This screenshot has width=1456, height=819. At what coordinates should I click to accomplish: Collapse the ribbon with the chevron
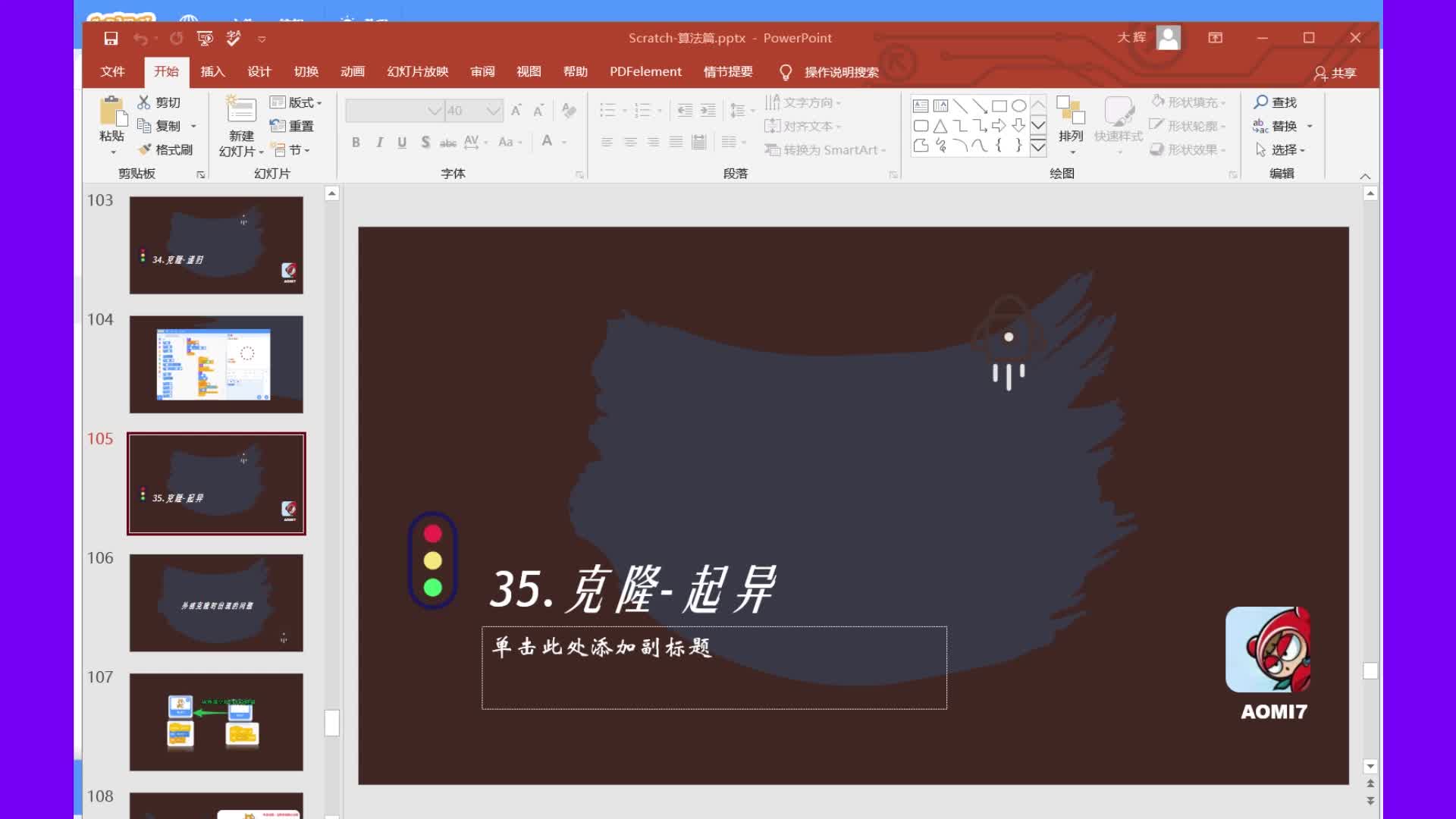[1365, 176]
